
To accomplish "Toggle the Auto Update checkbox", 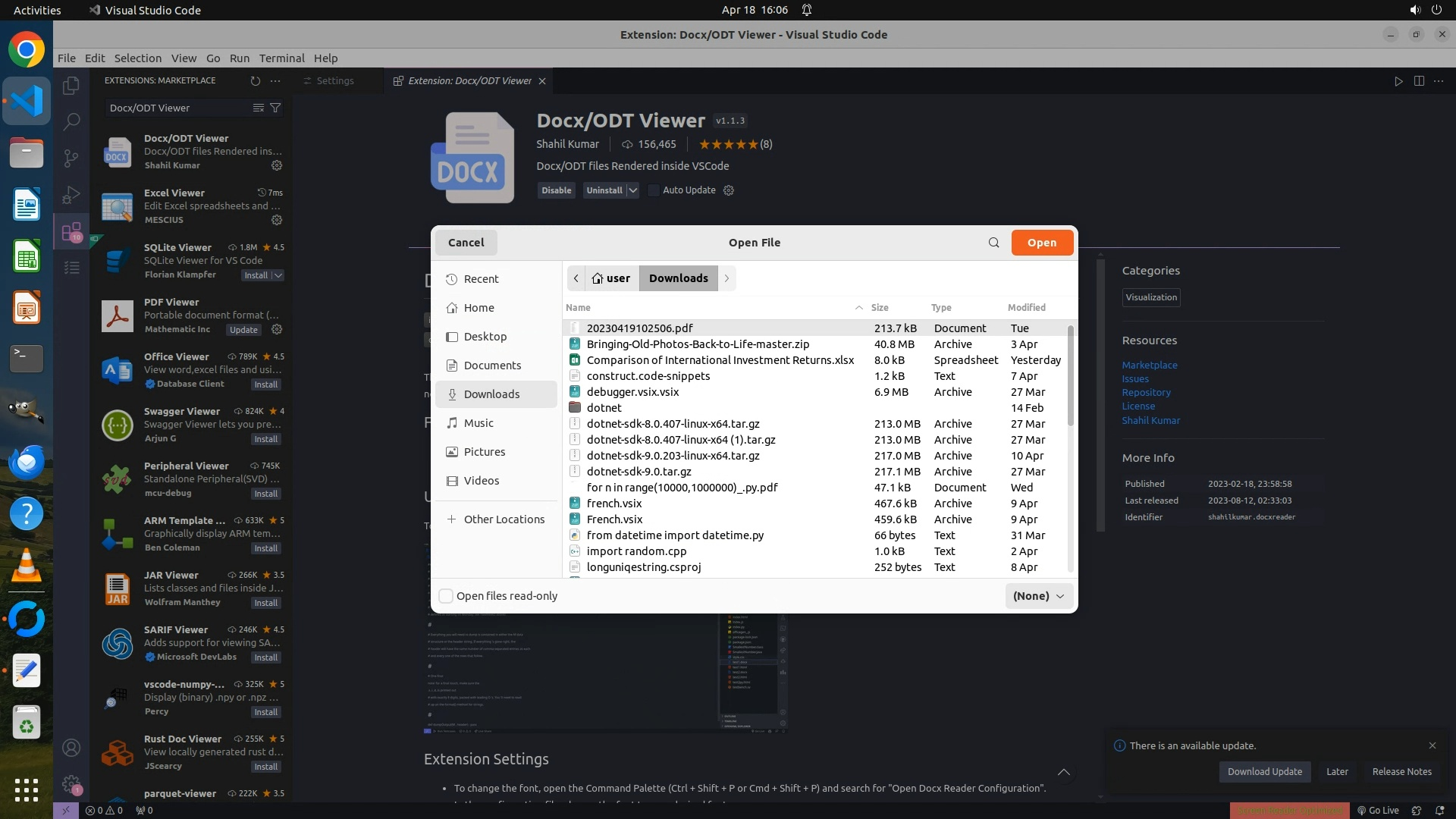I will coord(654,190).
